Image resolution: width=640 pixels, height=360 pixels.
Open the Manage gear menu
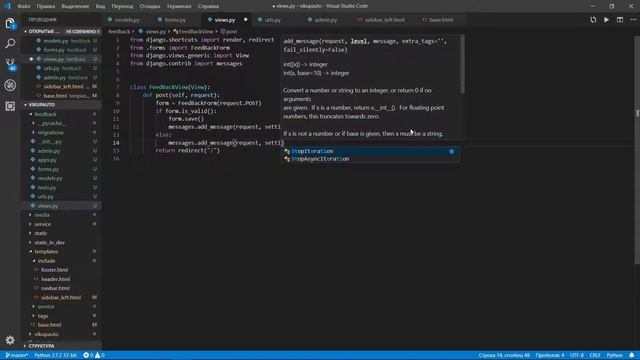(x=10, y=340)
